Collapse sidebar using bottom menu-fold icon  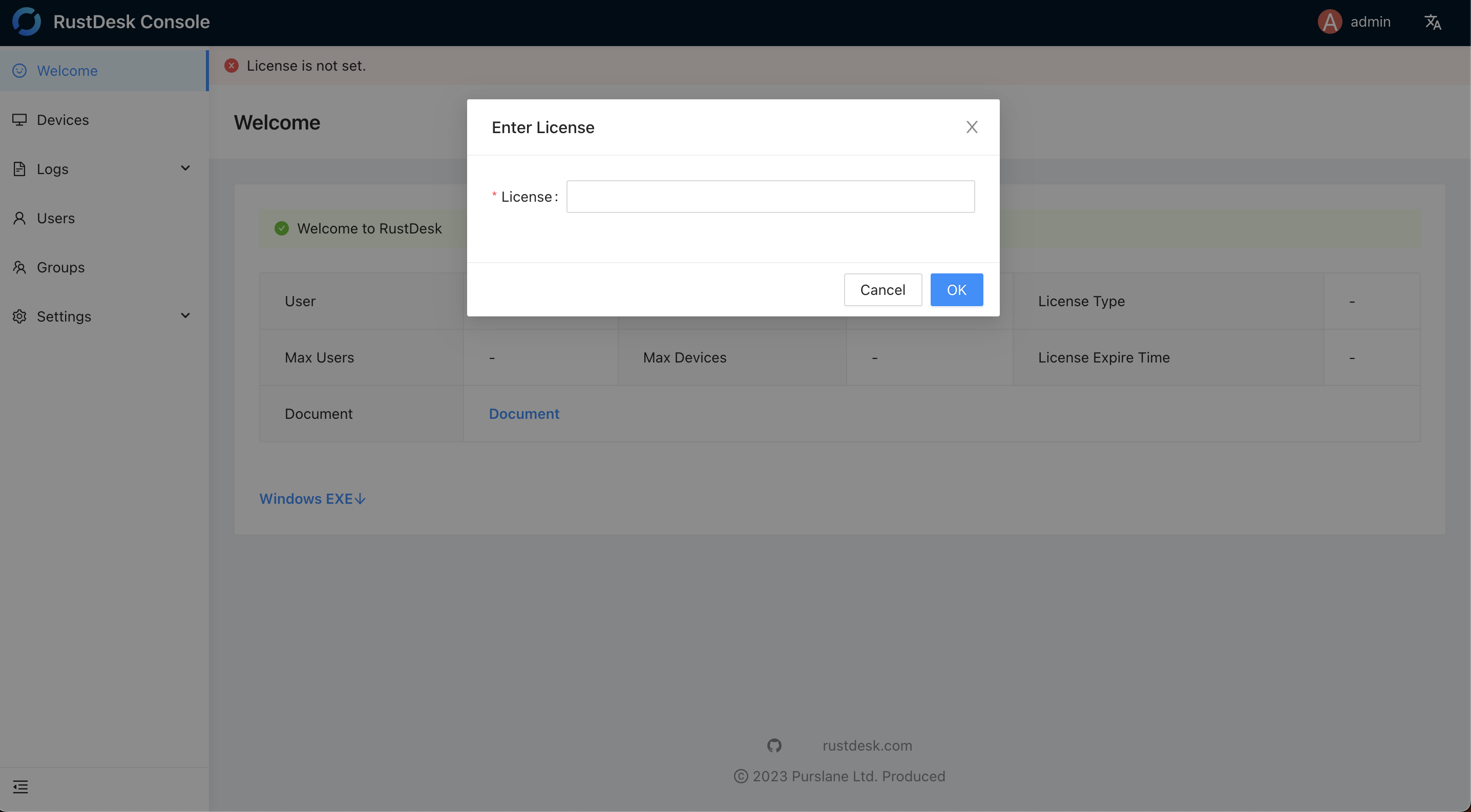(x=20, y=787)
